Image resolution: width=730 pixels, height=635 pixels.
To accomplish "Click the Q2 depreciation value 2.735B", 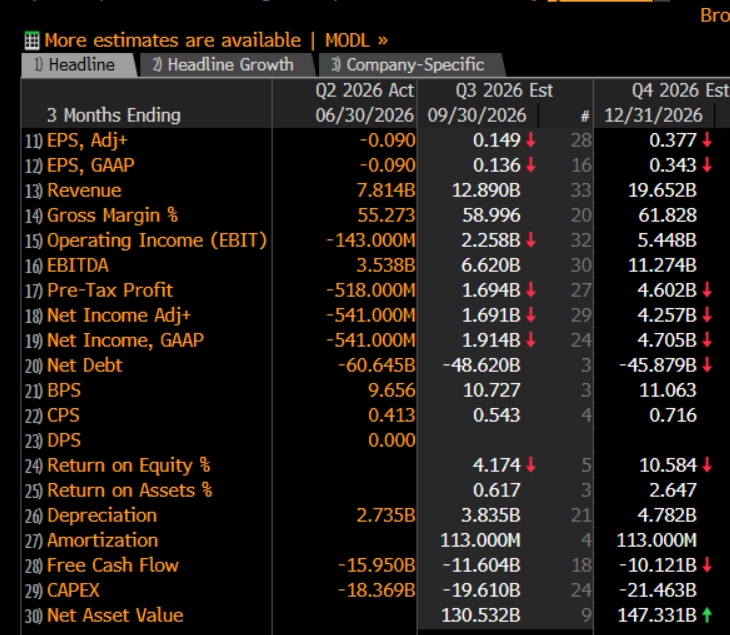I will pyautogui.click(x=386, y=515).
